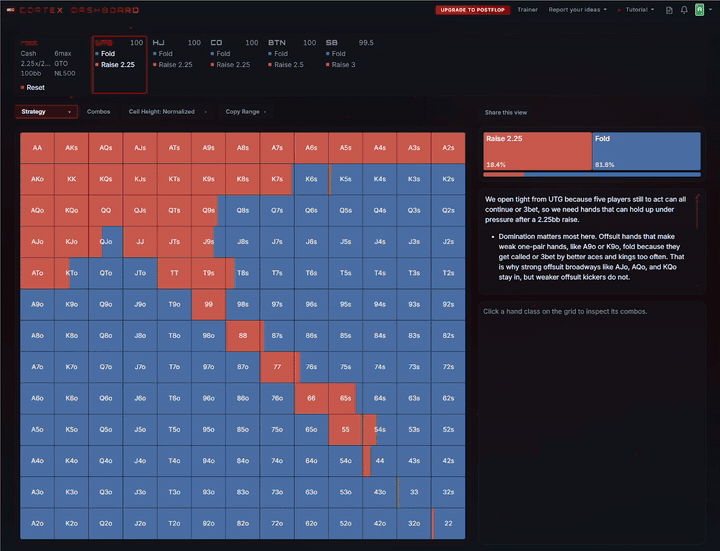Open the document icon in top bar

669,10
